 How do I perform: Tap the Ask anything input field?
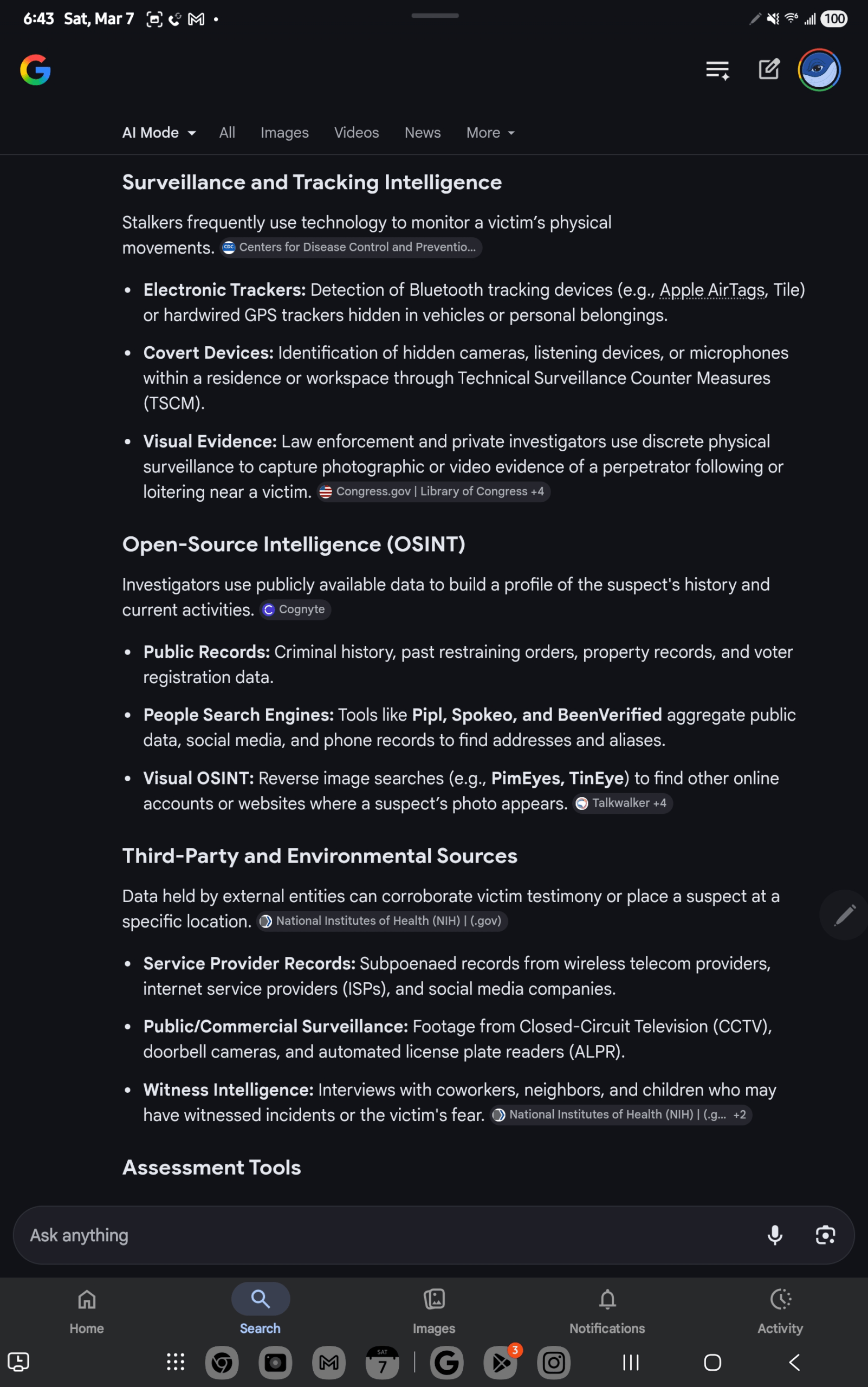pyautogui.click(x=345, y=1235)
